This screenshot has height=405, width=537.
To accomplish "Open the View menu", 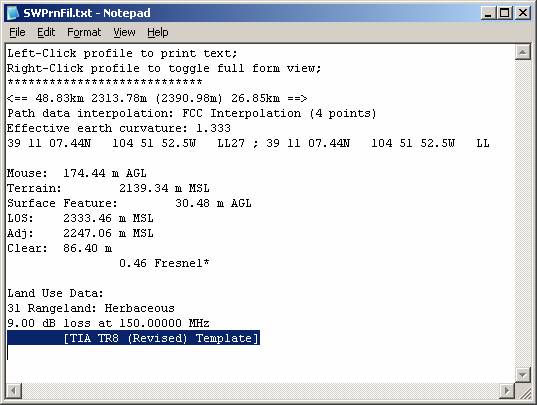I will click(124, 33).
